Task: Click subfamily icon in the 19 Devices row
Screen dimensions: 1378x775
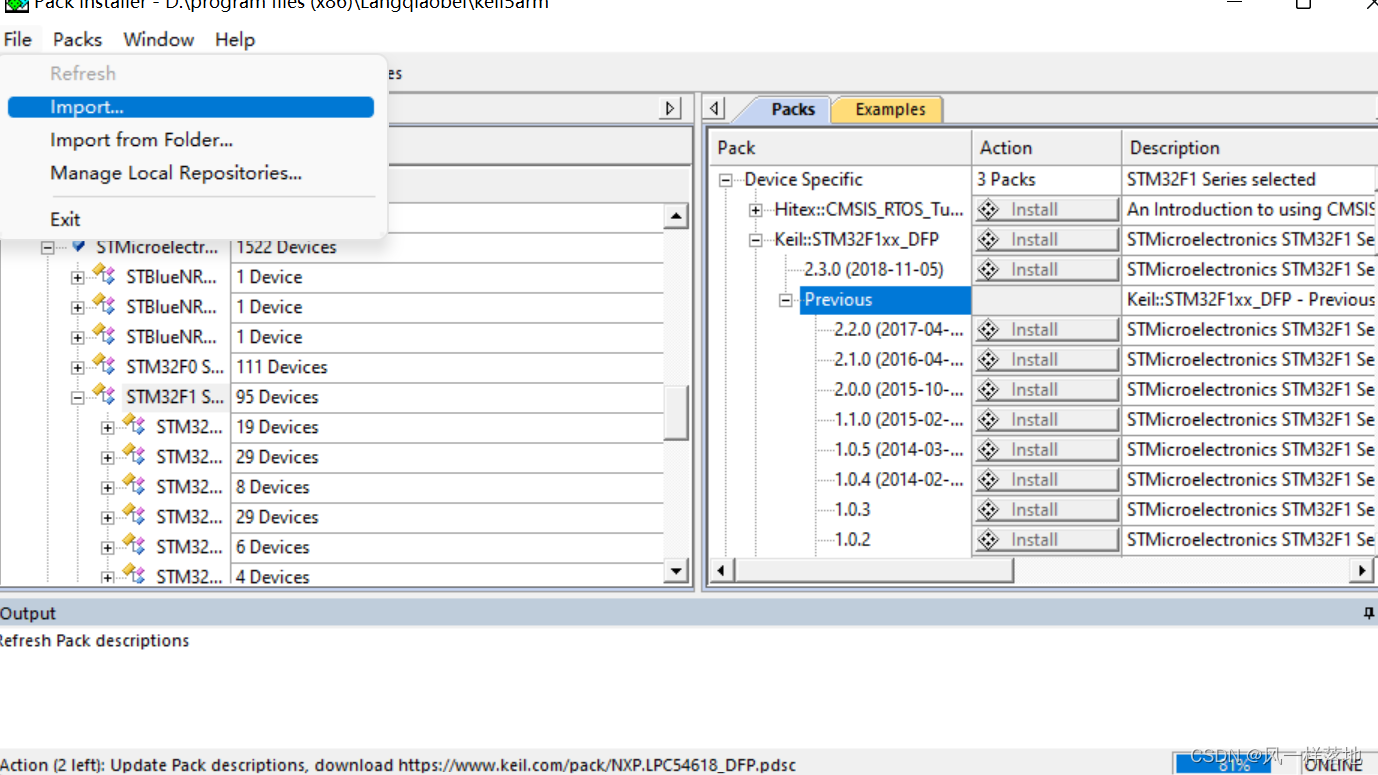Action: click(x=134, y=426)
